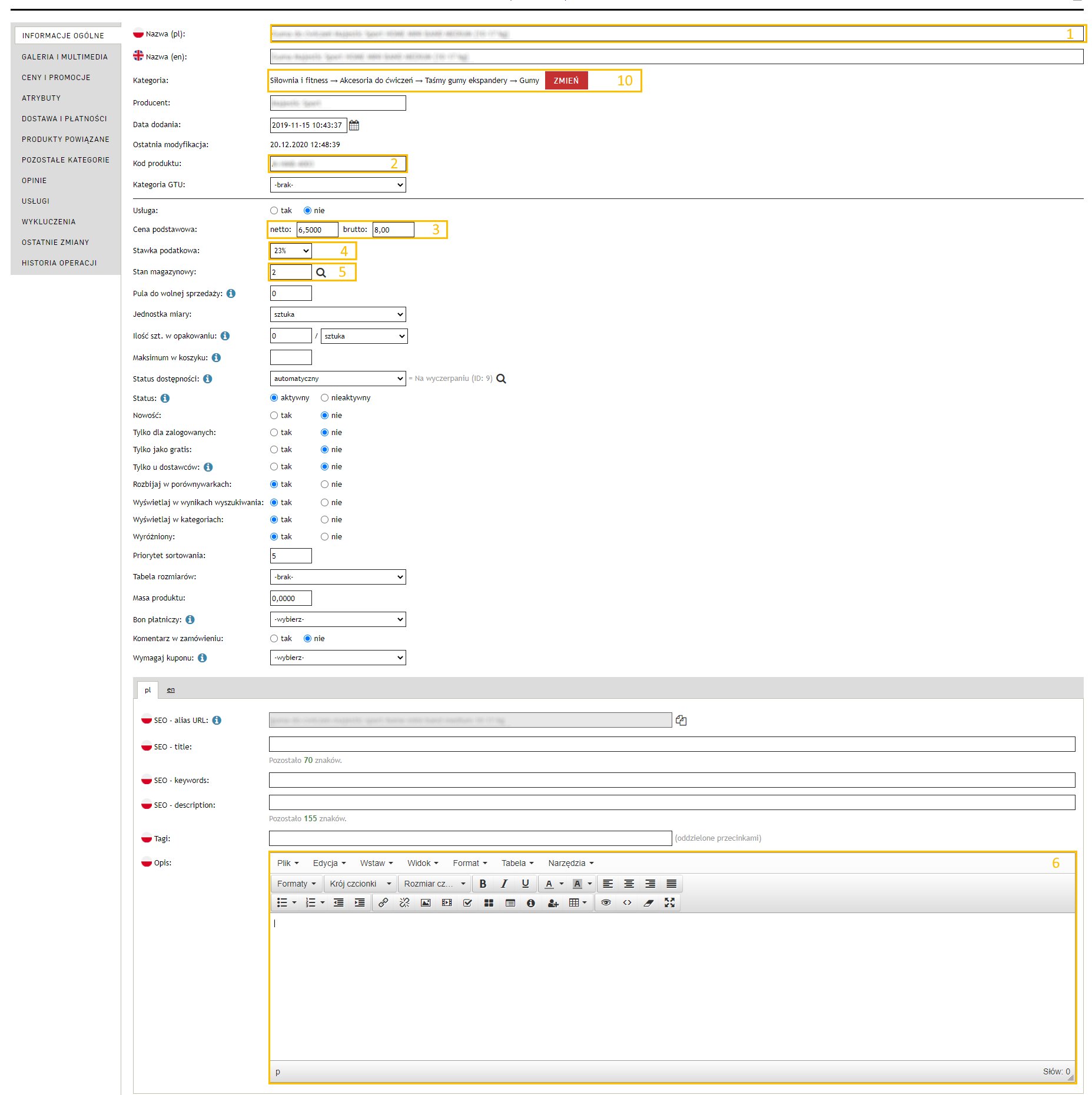Image resolution: width=1092 pixels, height=1095 pixels.
Task: Click the red ZMIEŃ category button
Action: tap(566, 81)
